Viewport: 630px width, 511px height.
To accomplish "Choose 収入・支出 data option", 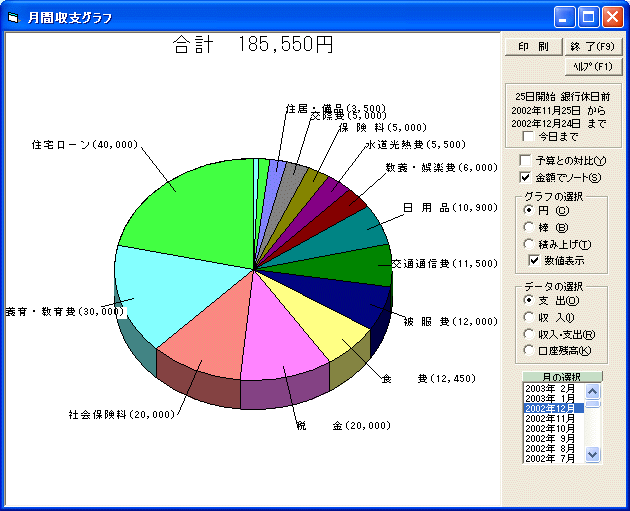I will 529,334.
